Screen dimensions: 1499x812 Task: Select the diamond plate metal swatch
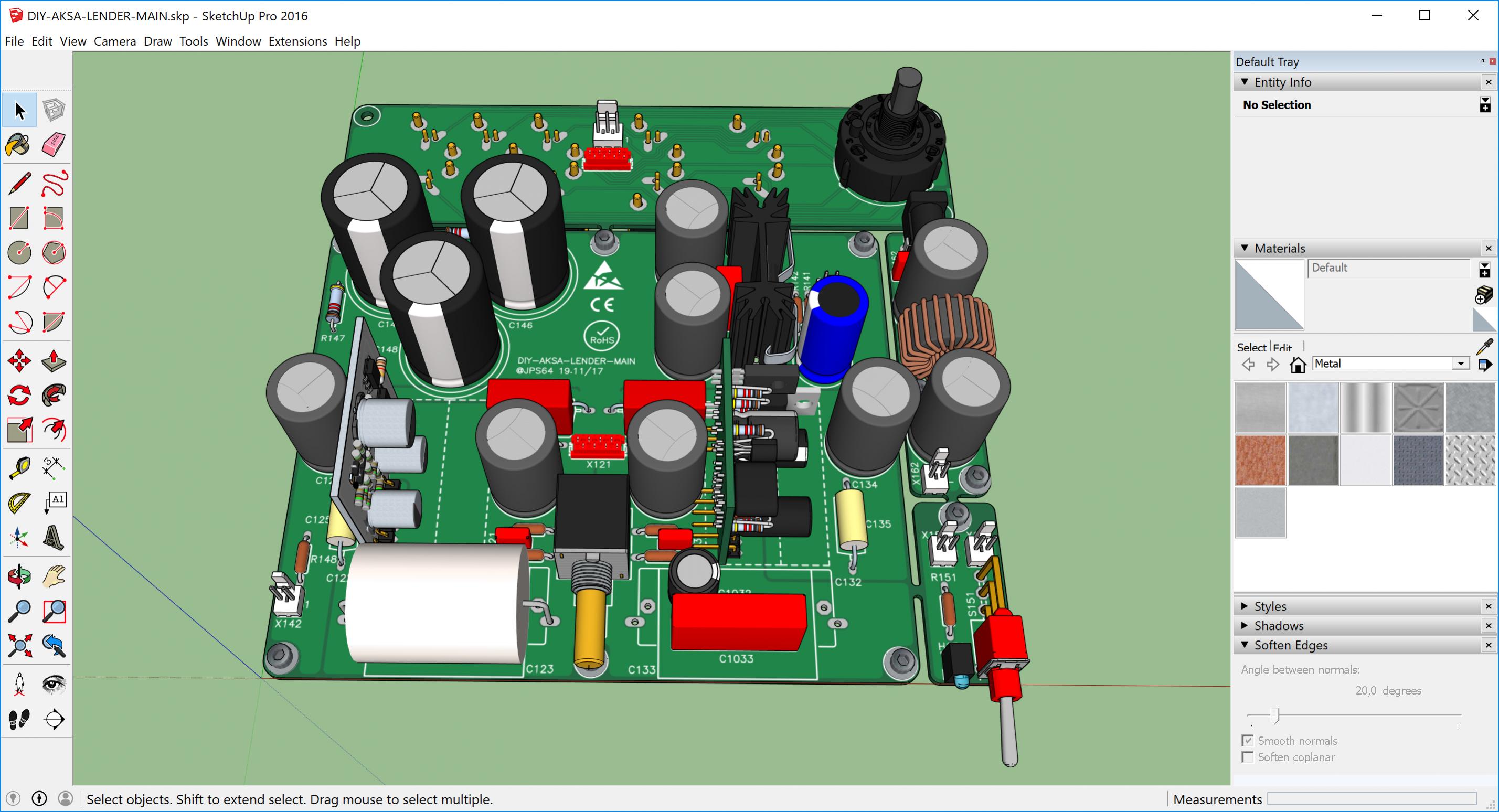click(x=1470, y=460)
